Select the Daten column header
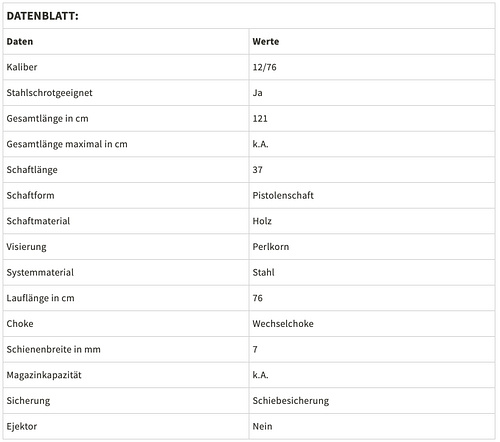500x442 pixels. tap(20, 42)
